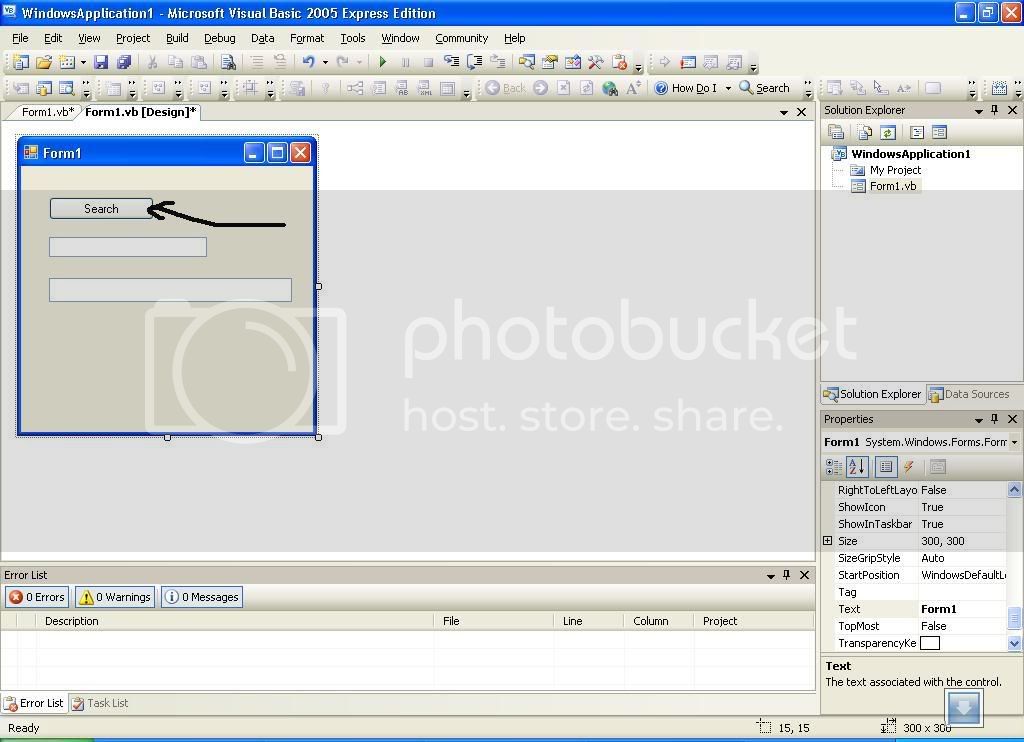
Task: Toggle the 0 Warnings filter button
Action: point(115,597)
